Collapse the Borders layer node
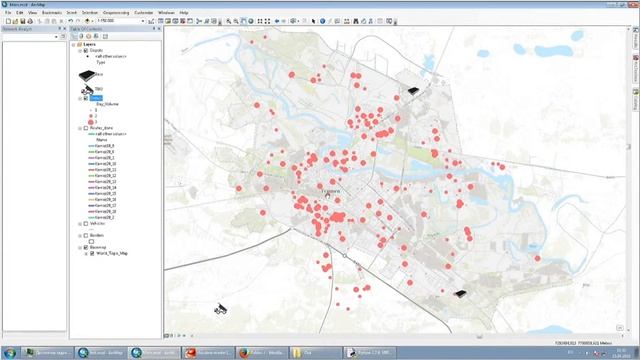 click(x=80, y=235)
